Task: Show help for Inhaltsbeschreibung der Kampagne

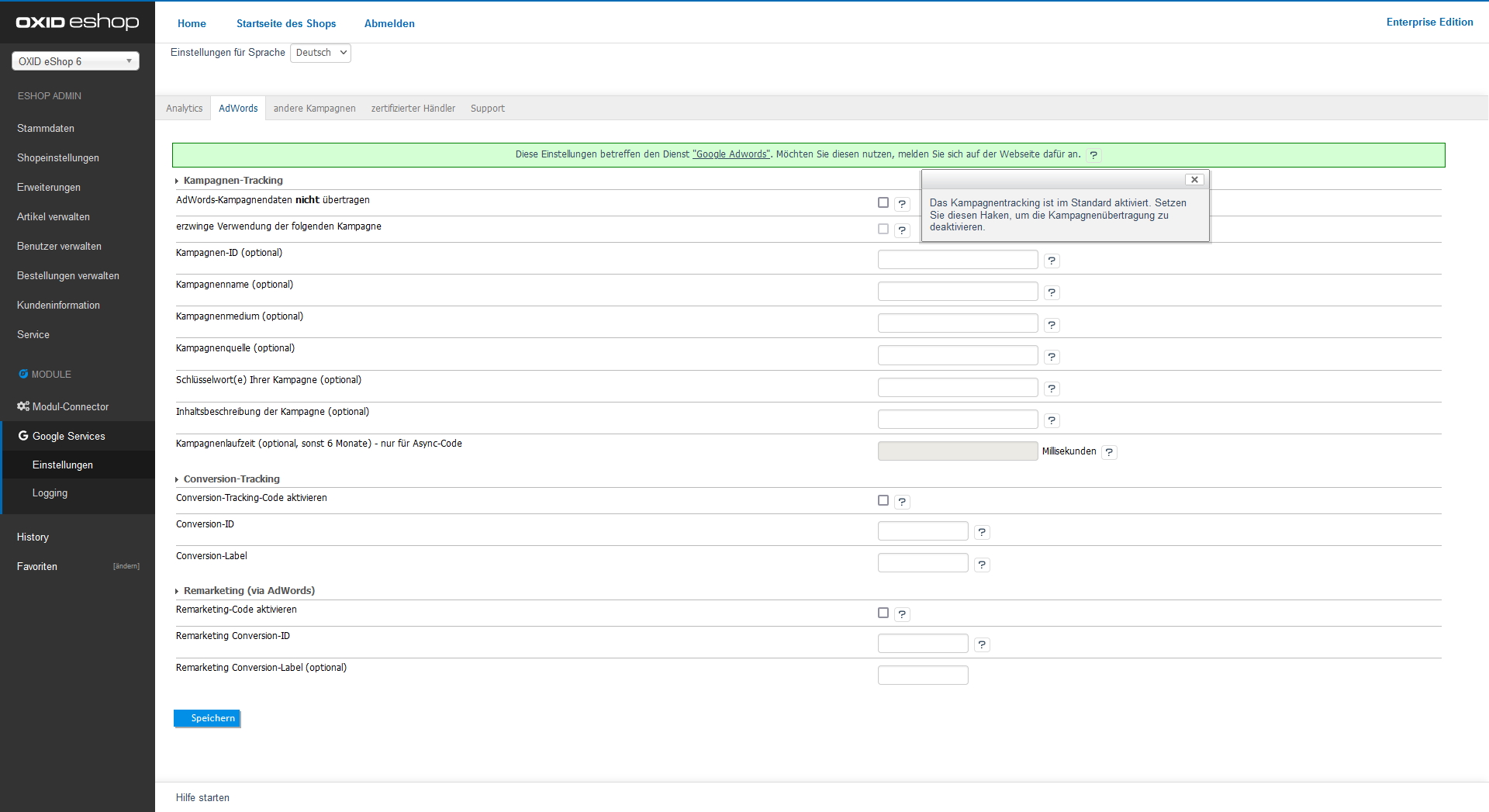Action: click(1052, 420)
